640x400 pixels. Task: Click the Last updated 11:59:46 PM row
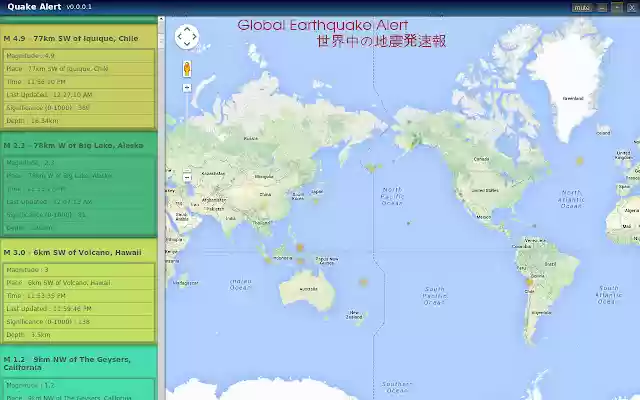[x=79, y=309]
